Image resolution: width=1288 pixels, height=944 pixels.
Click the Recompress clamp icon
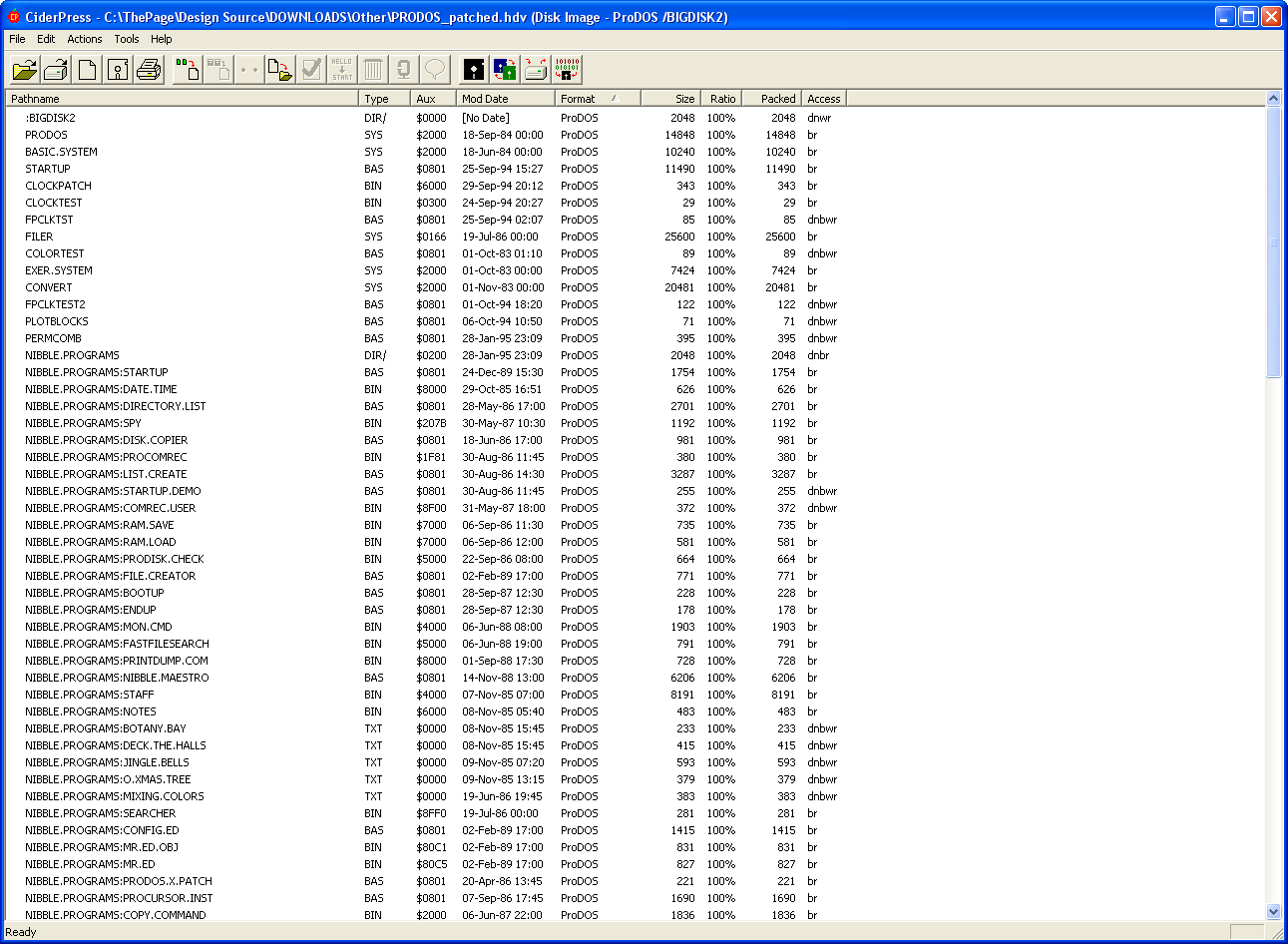coord(404,69)
